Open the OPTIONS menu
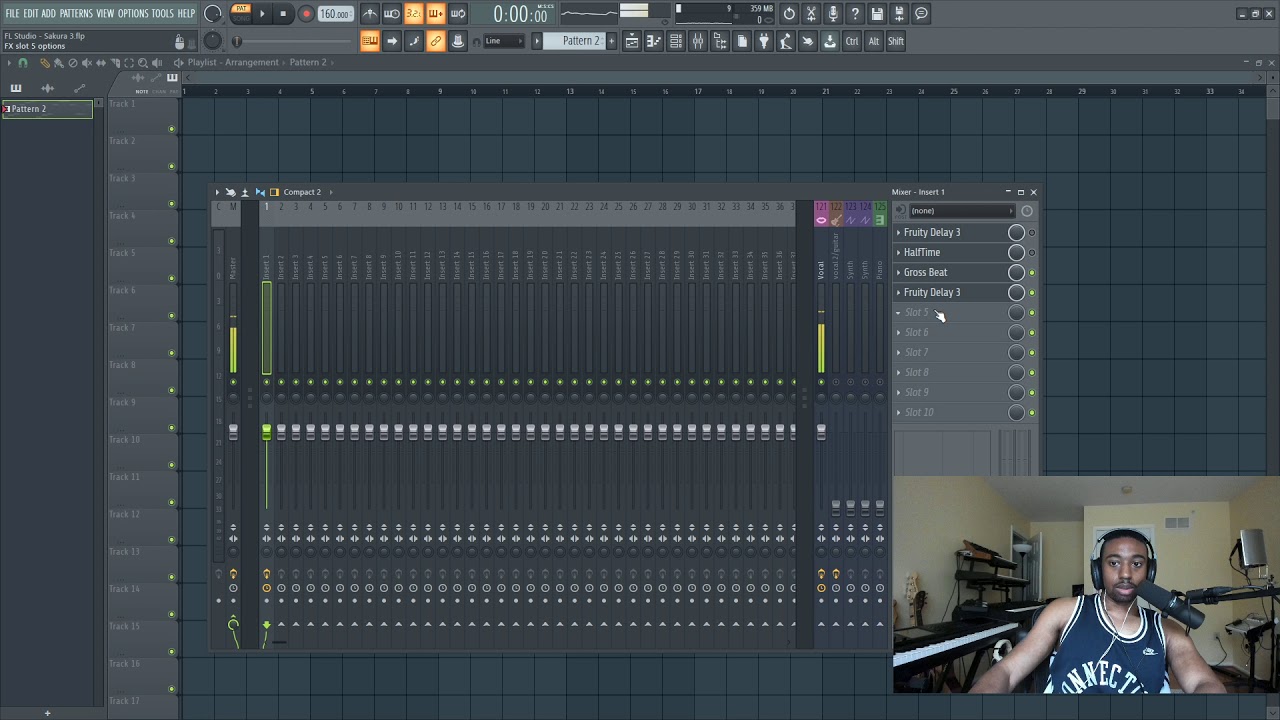Screen dimensions: 1280x720 coord(133,13)
